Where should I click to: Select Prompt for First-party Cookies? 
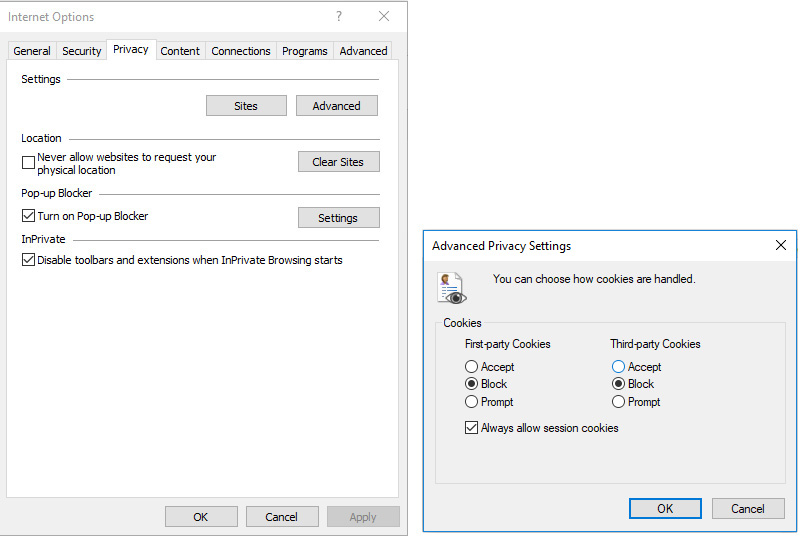(x=472, y=402)
